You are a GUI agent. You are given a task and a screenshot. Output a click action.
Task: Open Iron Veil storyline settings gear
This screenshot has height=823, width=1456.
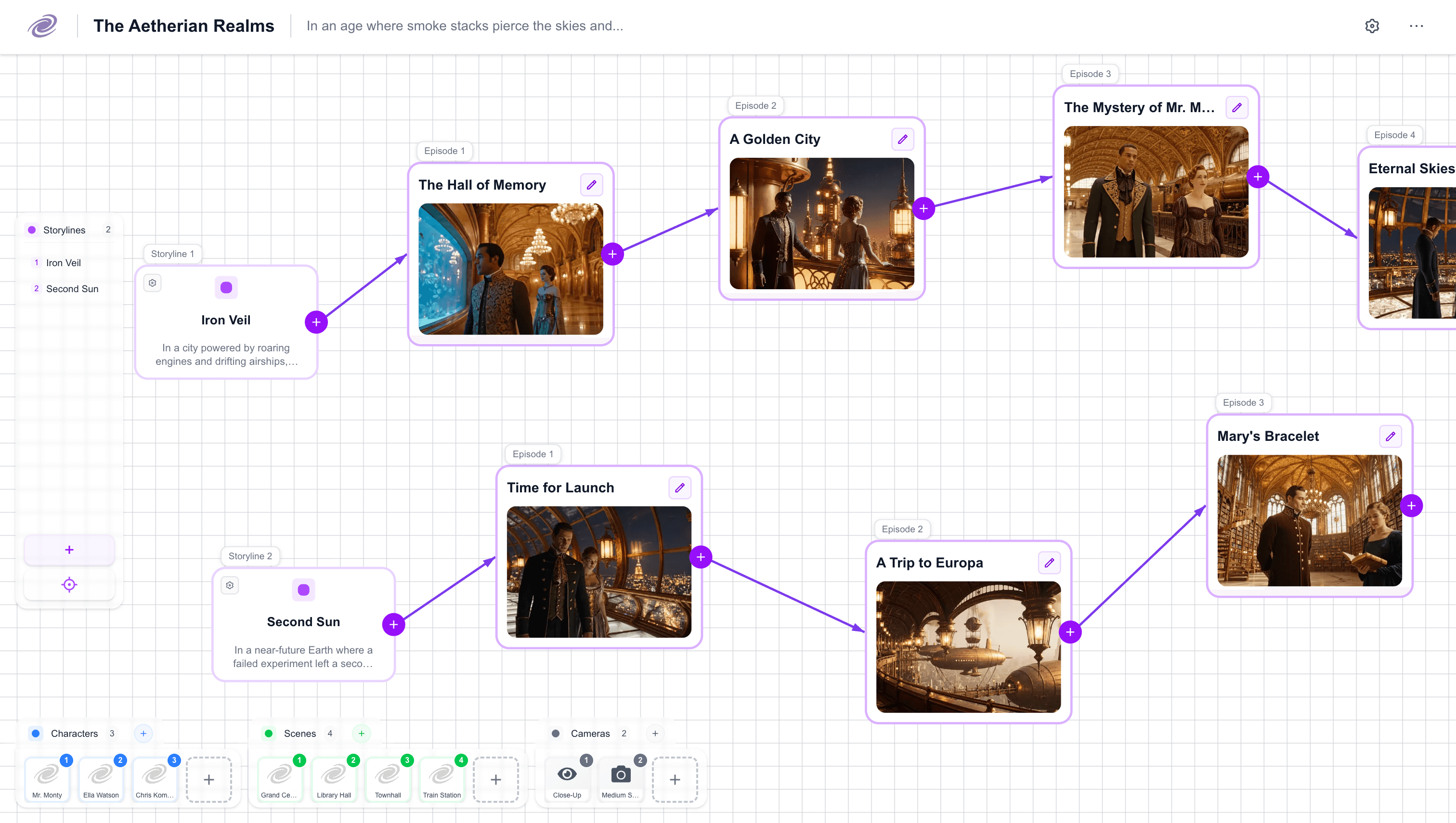pos(153,283)
